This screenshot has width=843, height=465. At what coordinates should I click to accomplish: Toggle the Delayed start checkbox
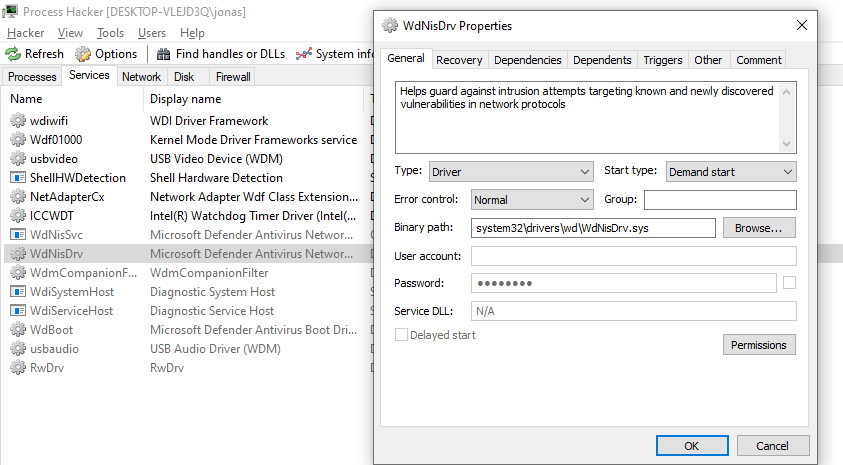tap(401, 335)
